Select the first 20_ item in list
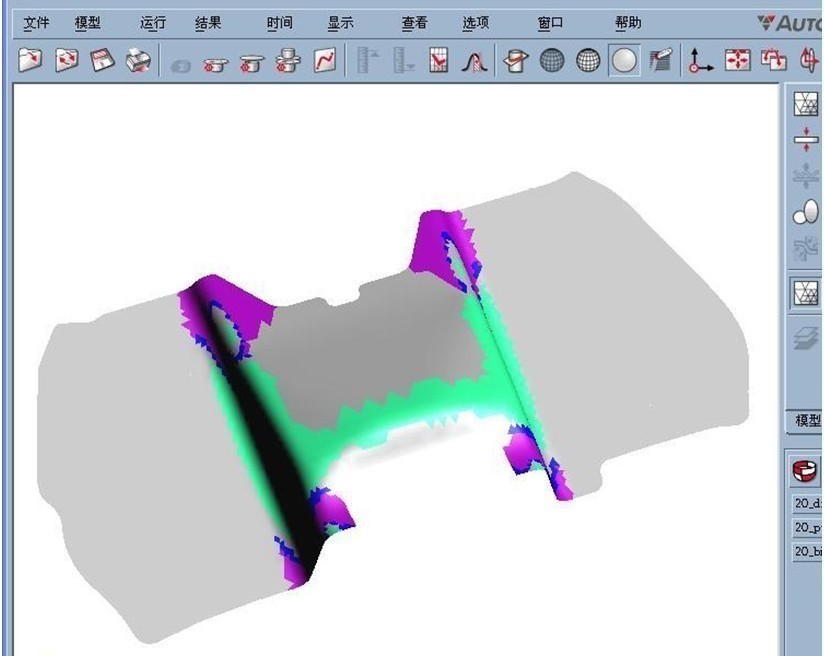 pos(806,503)
